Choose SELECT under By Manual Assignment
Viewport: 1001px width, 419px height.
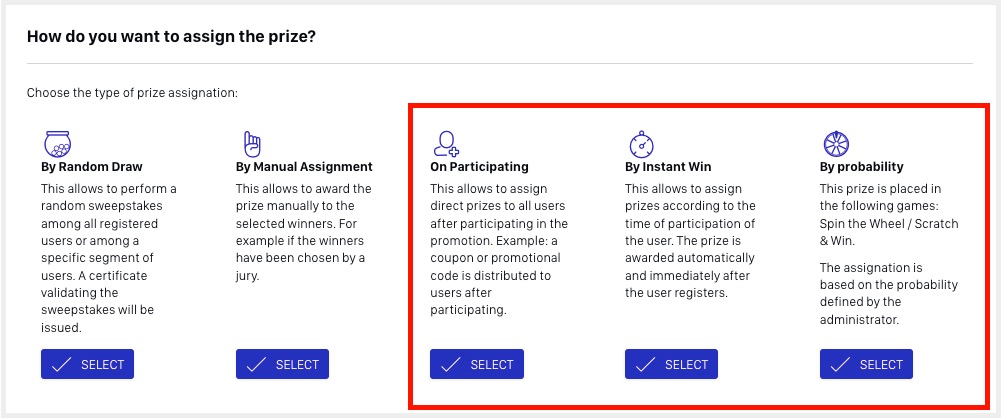coord(282,364)
